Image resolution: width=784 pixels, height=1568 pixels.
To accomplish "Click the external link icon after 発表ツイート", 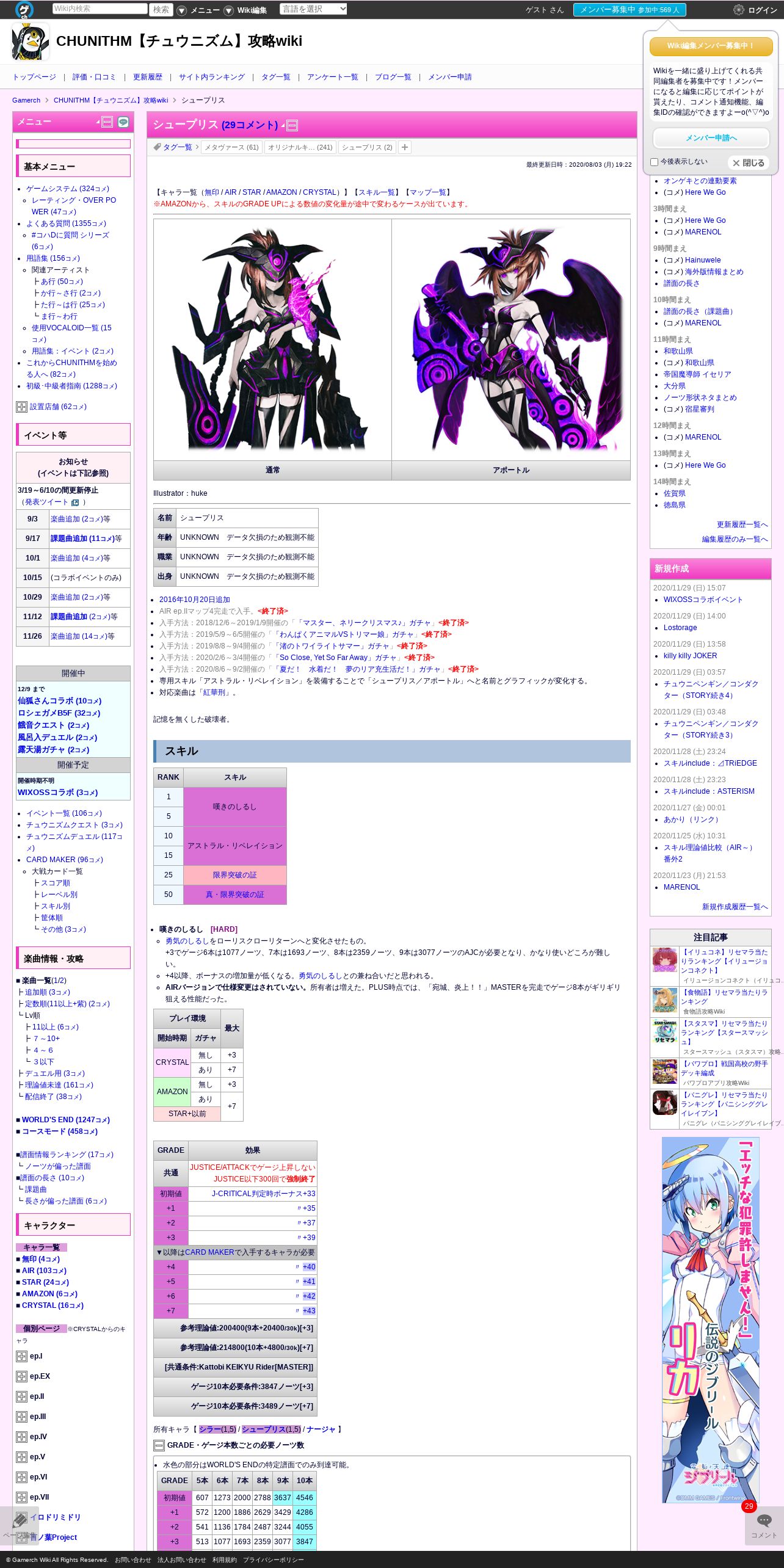I will pos(75,503).
